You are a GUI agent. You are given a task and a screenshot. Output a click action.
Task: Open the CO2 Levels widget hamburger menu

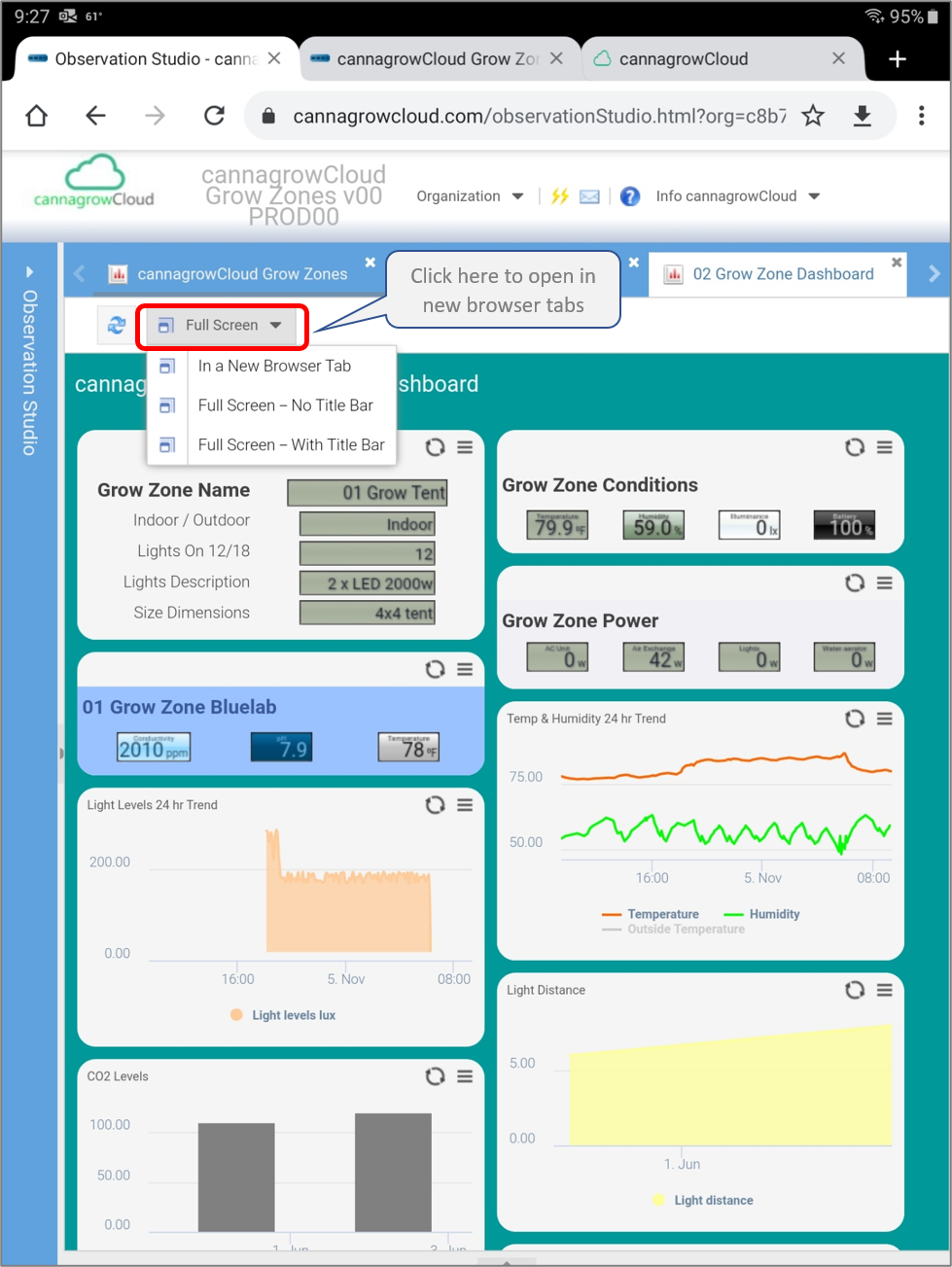(465, 1076)
